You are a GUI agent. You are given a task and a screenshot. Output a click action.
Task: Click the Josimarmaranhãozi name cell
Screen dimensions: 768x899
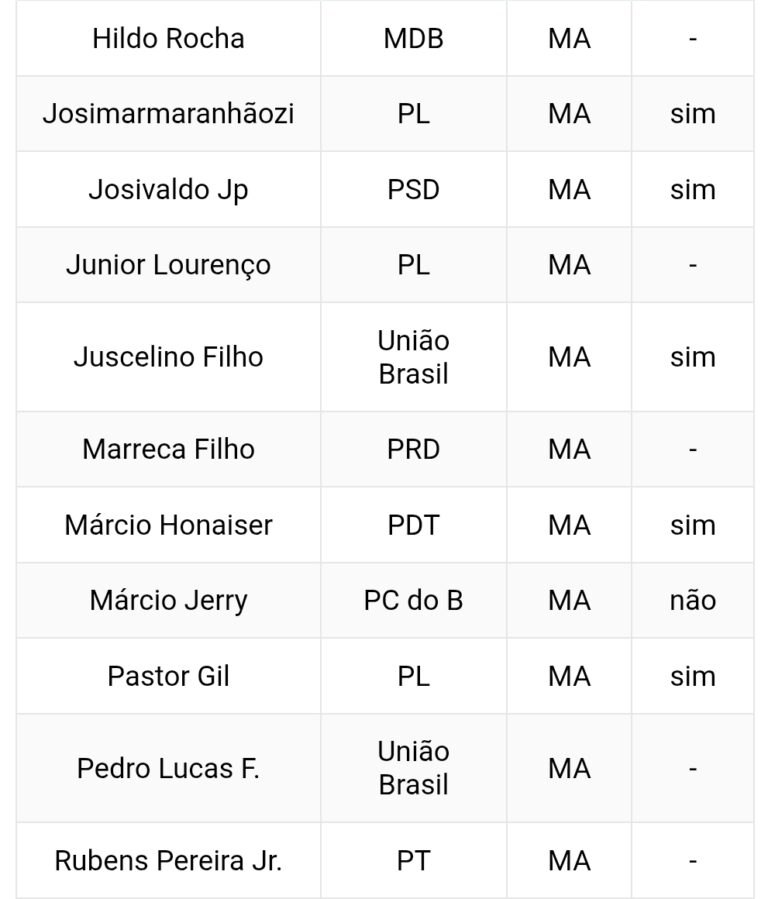(168, 114)
